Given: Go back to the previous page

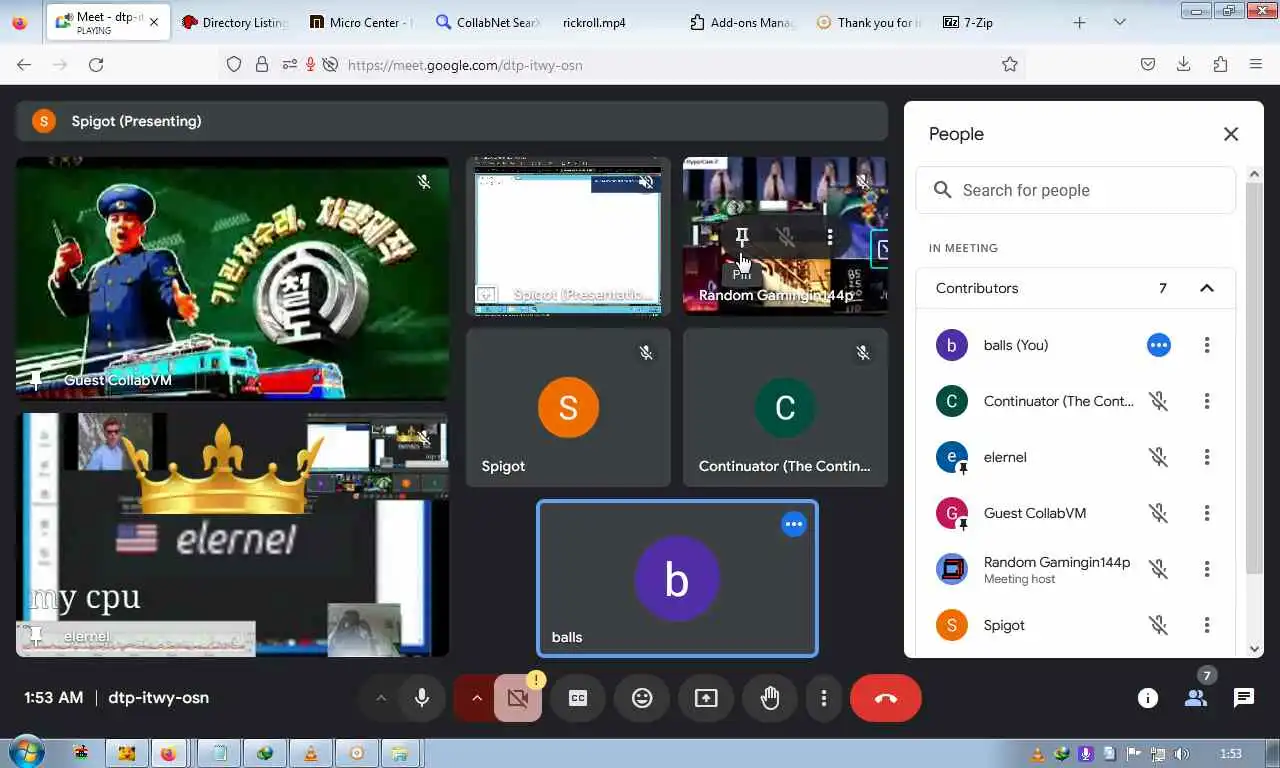Looking at the screenshot, I should (24, 64).
